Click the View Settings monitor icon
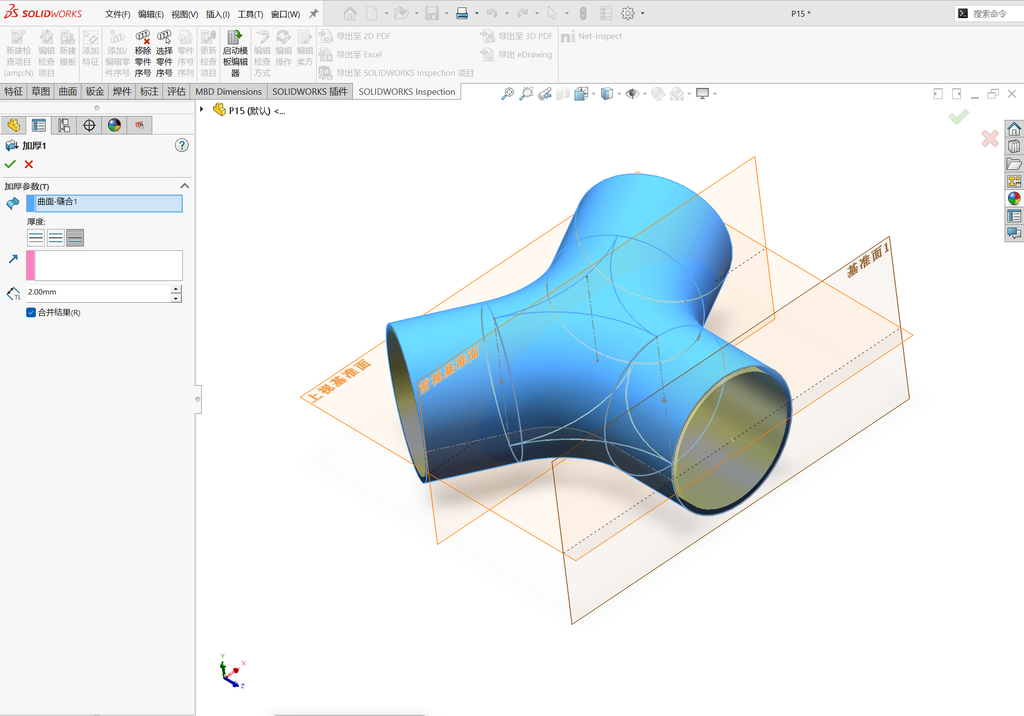 point(703,94)
